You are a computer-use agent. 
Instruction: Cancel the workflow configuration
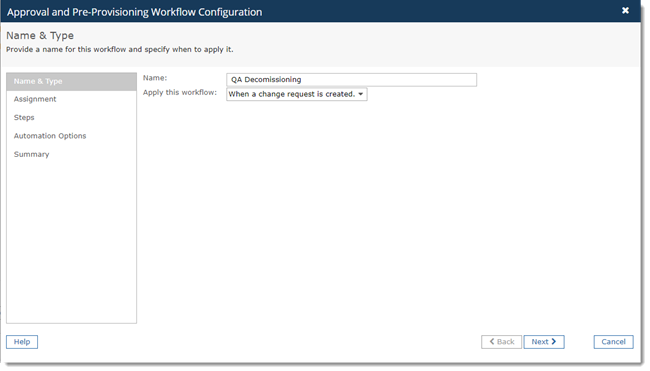tap(614, 342)
